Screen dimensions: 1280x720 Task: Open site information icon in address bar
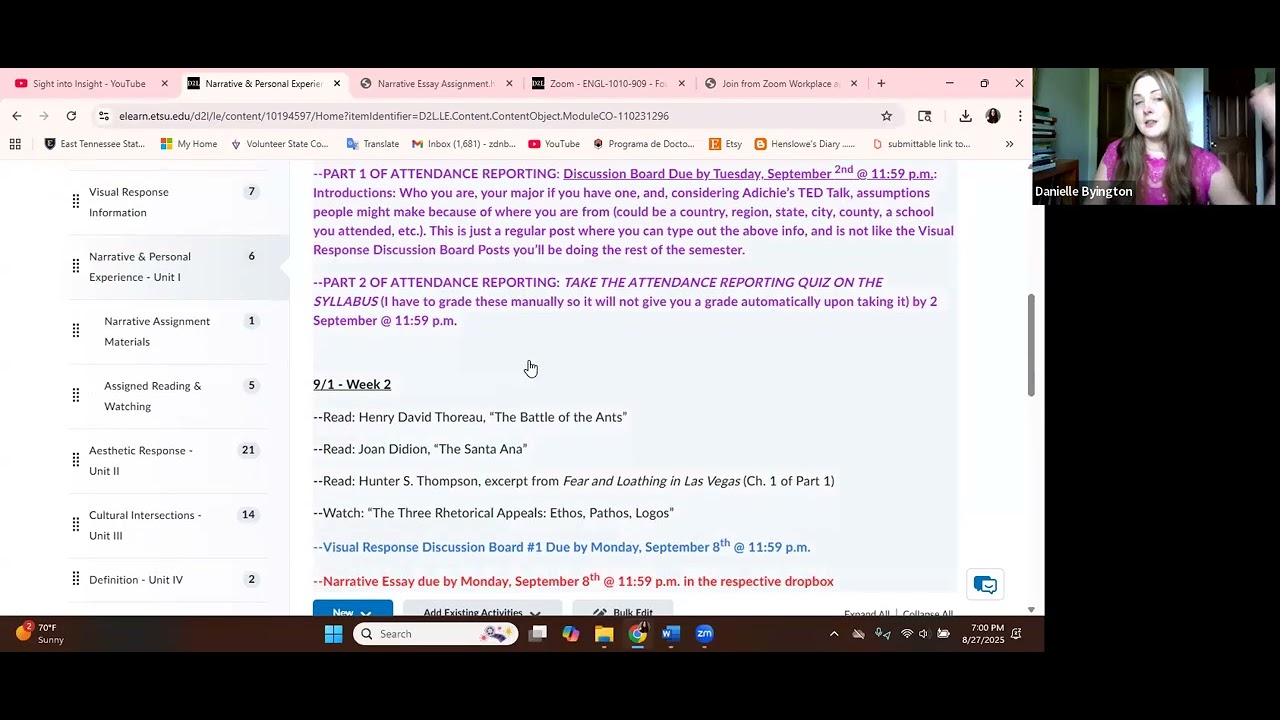coord(104,116)
